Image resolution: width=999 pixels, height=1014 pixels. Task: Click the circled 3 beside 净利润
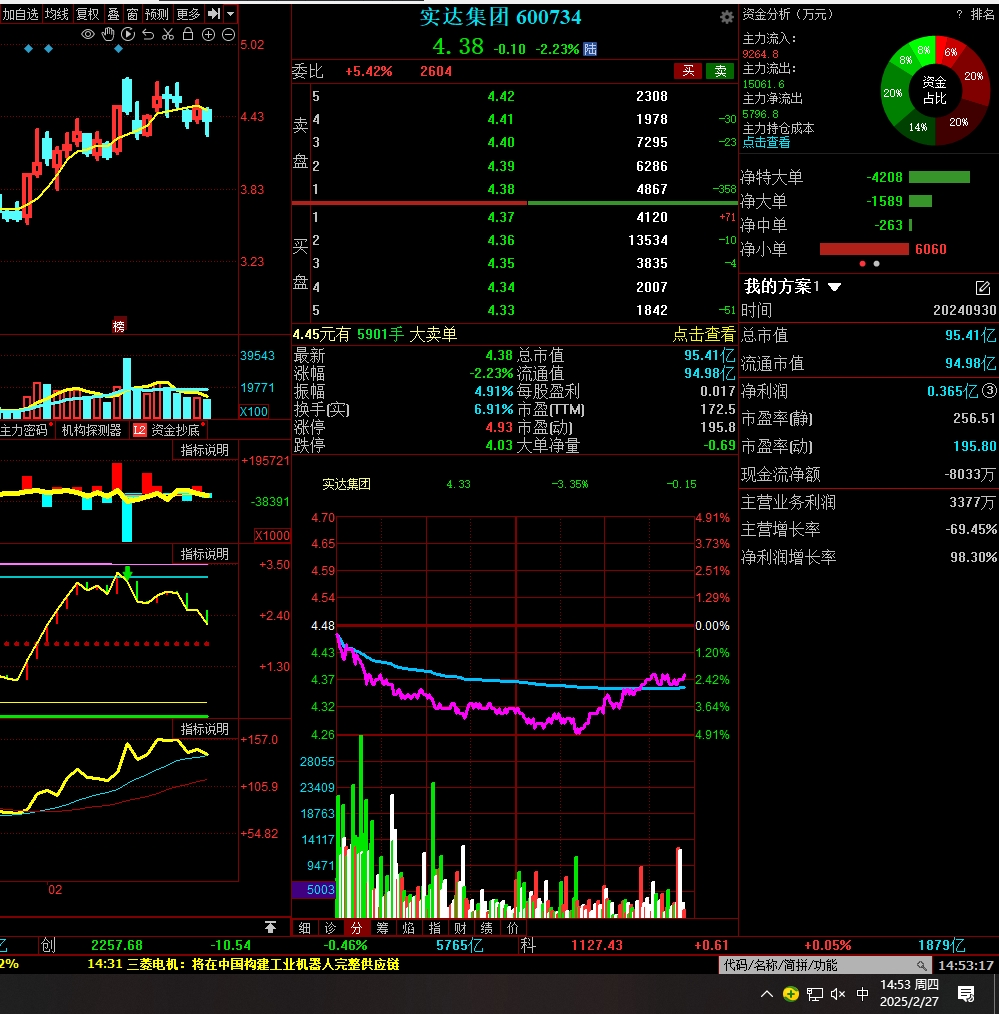(x=989, y=391)
